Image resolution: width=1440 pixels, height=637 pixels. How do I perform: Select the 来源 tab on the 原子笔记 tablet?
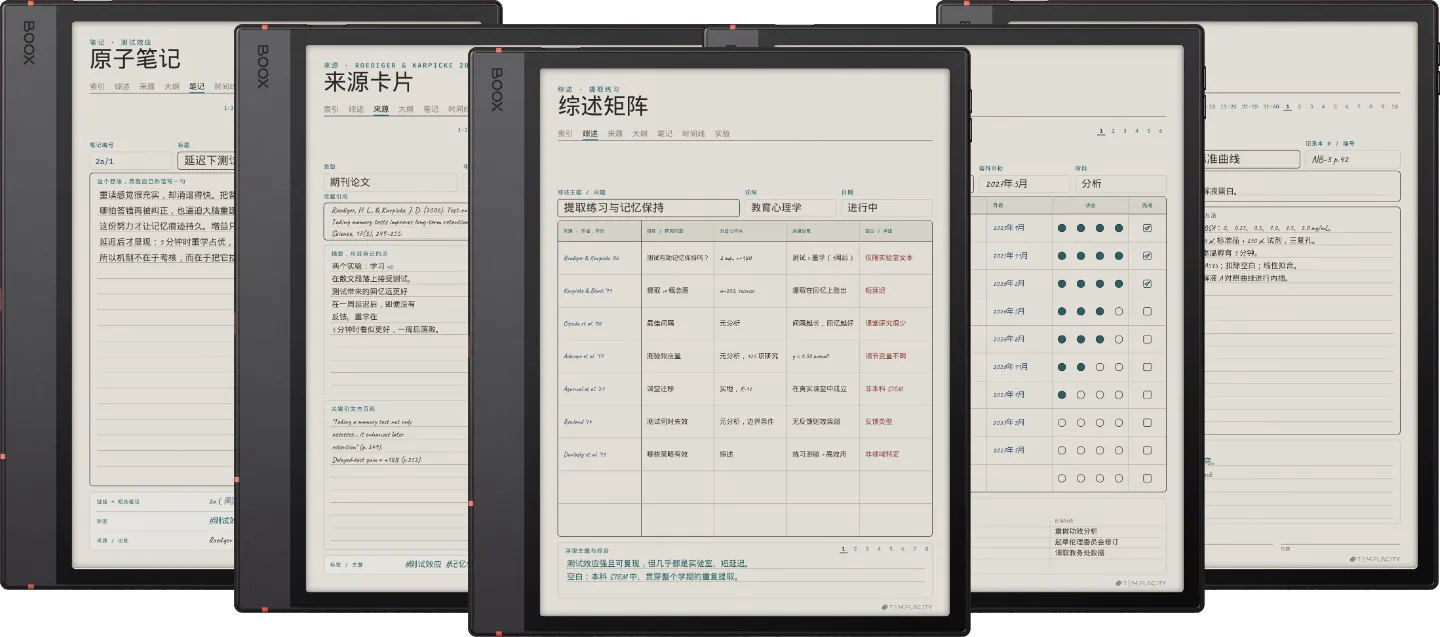point(147,87)
